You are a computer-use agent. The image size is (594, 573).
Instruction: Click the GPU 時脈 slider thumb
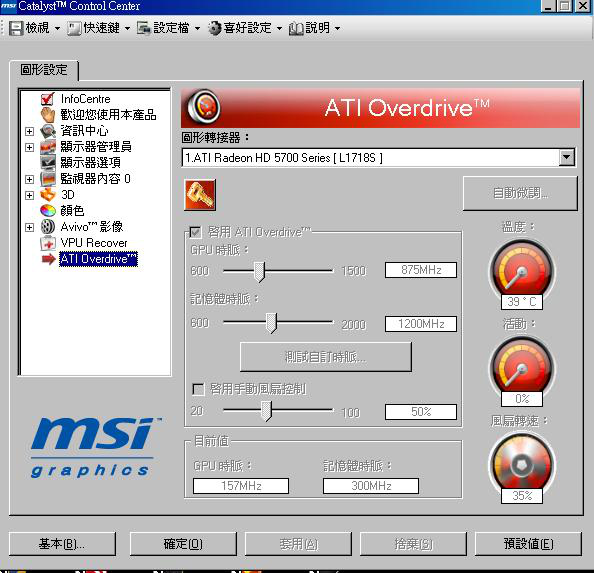259,272
